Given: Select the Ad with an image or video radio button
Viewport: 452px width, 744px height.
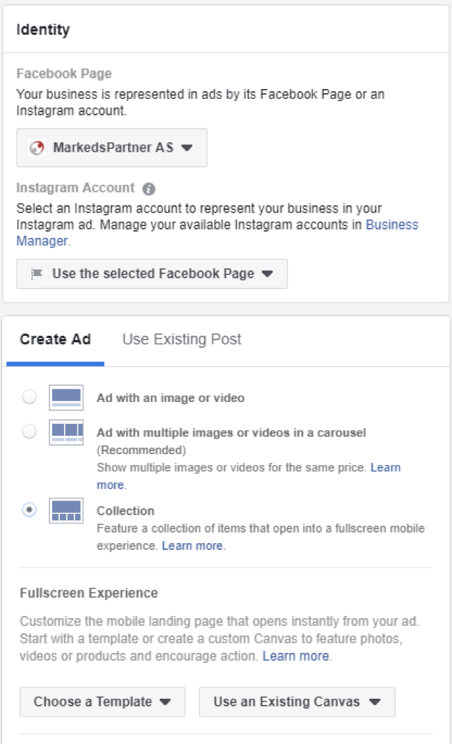Looking at the screenshot, I should point(29,397).
